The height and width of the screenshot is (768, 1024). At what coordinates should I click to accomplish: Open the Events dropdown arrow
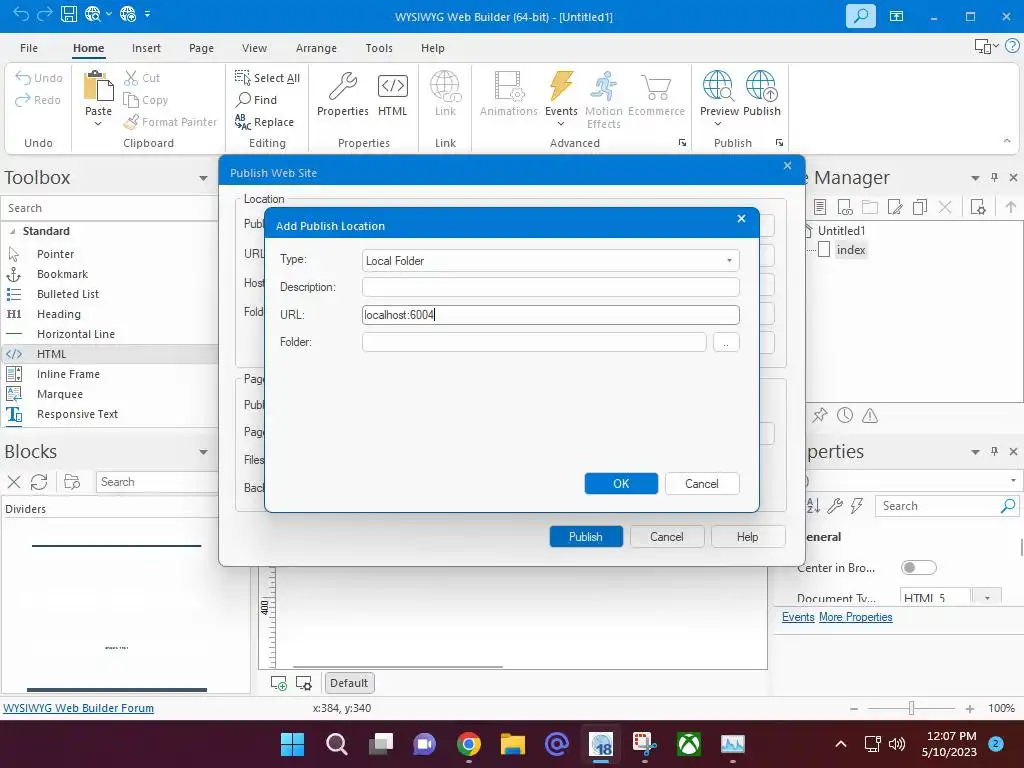(561, 124)
